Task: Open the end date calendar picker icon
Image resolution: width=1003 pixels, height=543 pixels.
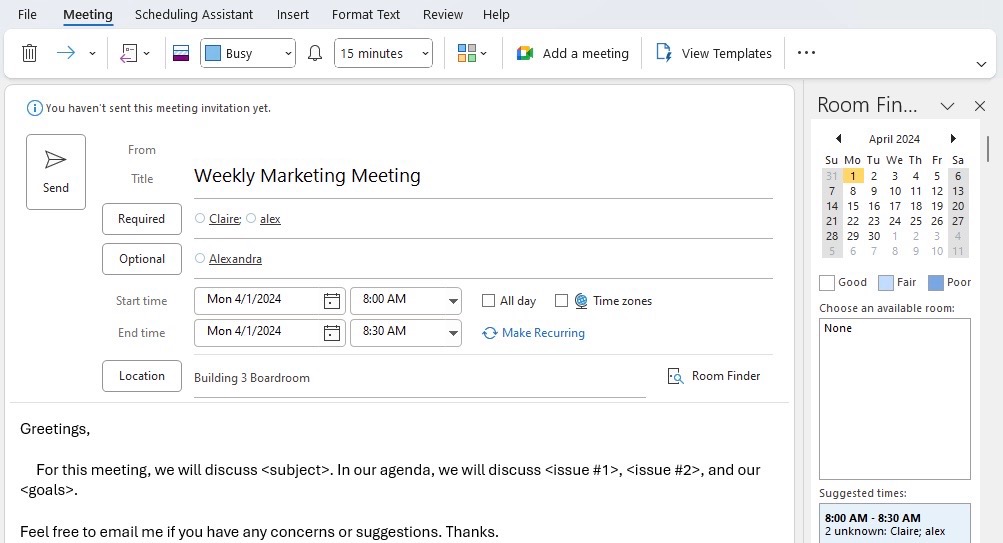Action: click(331, 333)
